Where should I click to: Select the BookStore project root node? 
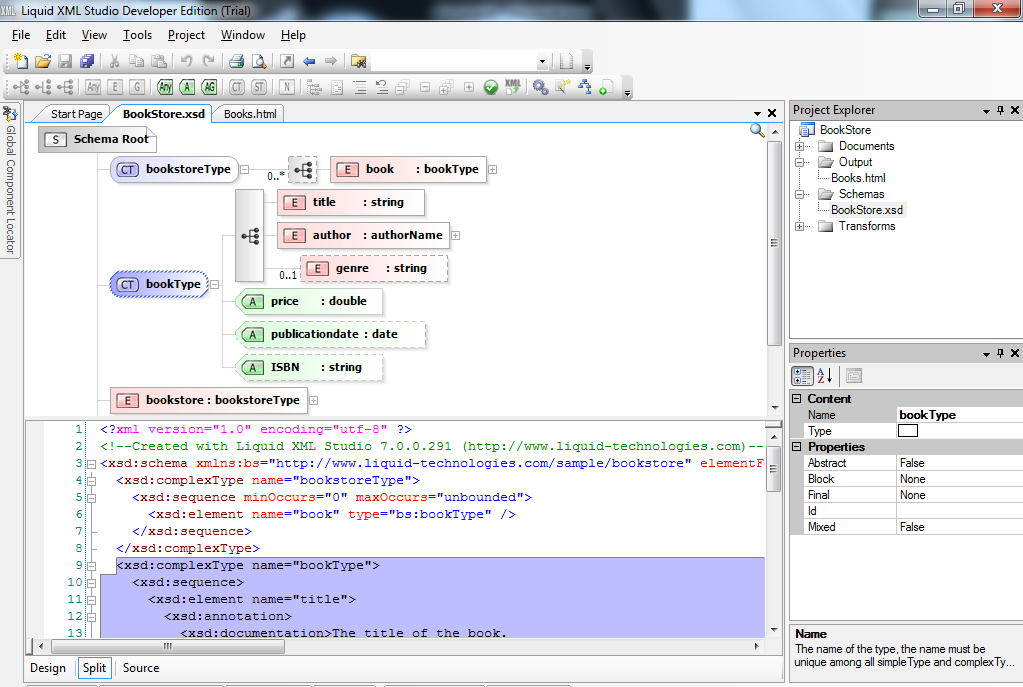point(845,130)
